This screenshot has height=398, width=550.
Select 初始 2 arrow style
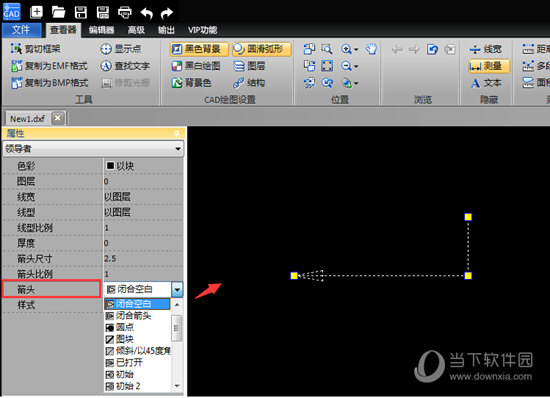click(x=137, y=386)
